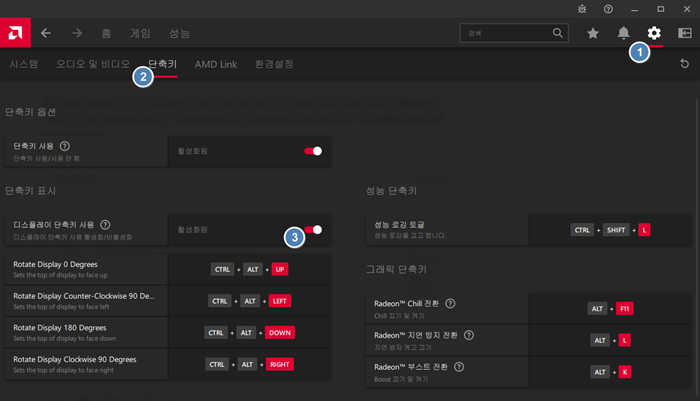Edit Rotate Display 180 Degrees hotkey

[250, 333]
